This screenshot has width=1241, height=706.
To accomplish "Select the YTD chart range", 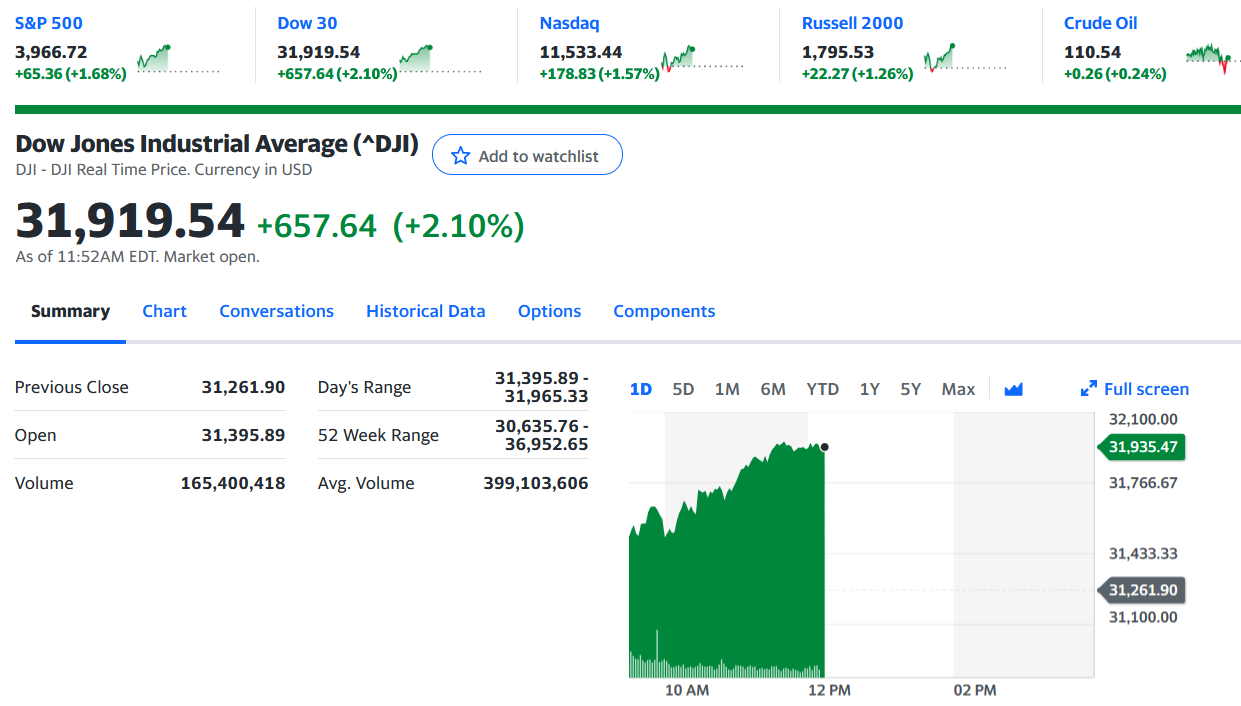I will click(x=823, y=389).
